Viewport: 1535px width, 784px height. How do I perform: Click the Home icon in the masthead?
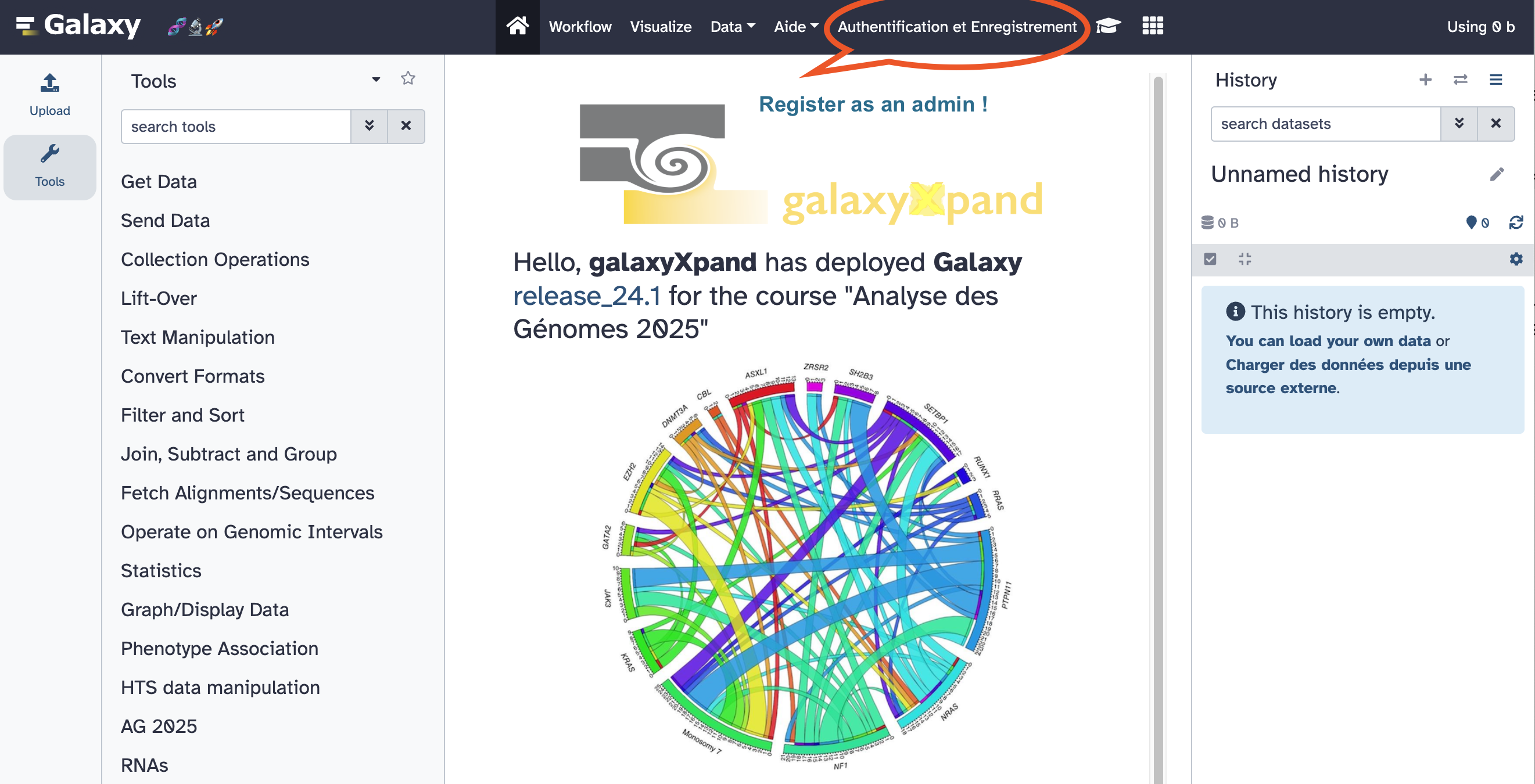click(x=517, y=26)
